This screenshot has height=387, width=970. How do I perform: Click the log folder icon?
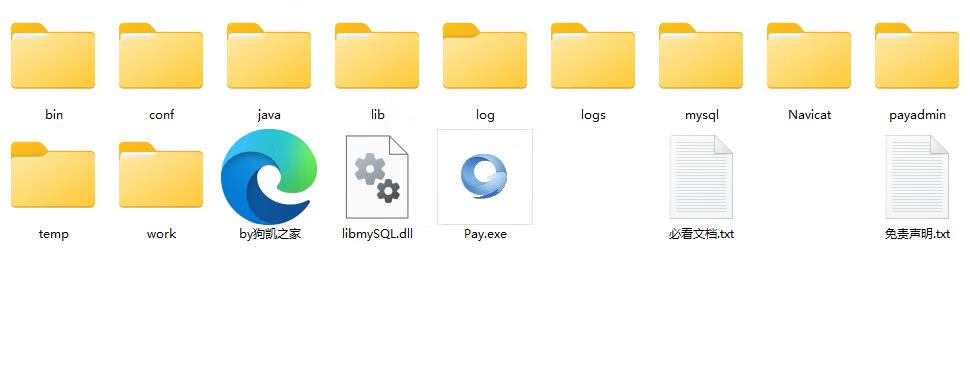click(485, 56)
